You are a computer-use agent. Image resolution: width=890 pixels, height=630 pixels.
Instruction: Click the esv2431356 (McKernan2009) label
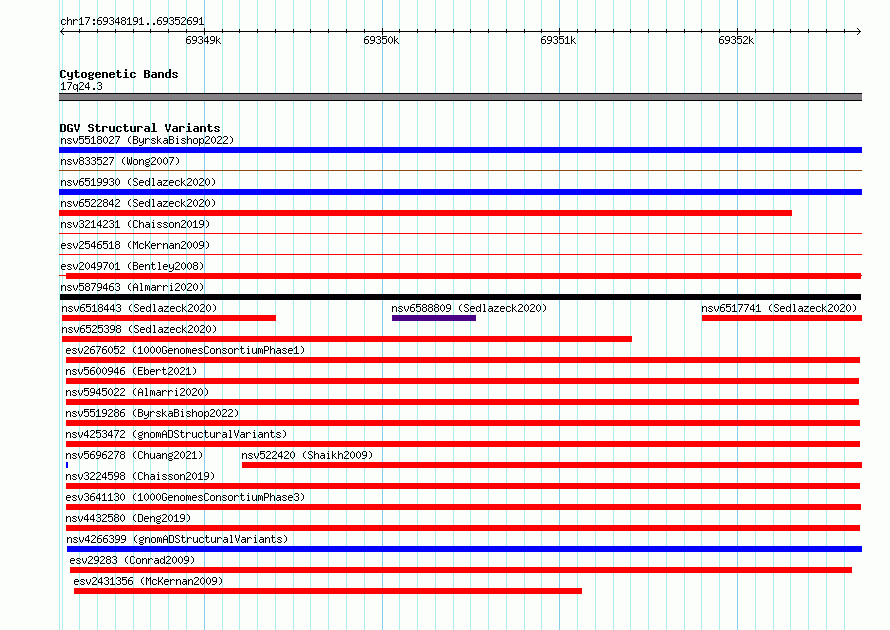click(148, 581)
